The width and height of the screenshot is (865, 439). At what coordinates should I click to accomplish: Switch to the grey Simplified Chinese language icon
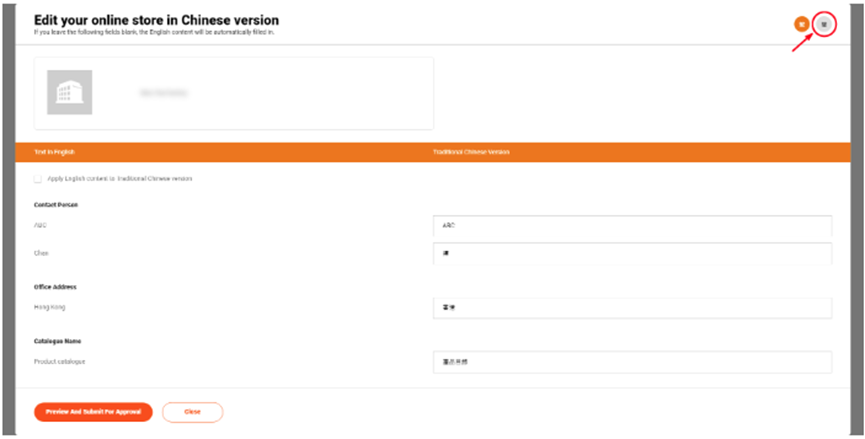coord(824,24)
